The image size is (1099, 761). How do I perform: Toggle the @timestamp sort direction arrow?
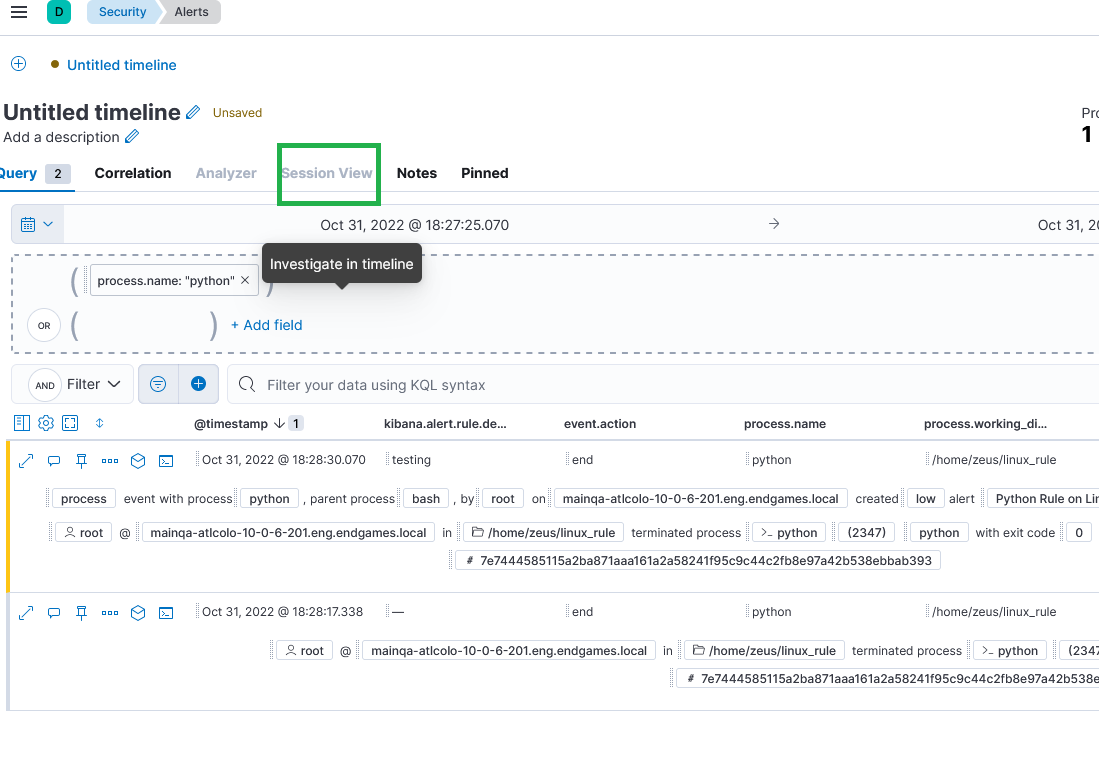click(280, 423)
